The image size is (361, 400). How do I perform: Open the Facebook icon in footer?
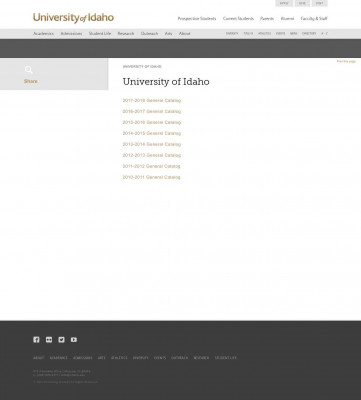[x=36, y=340]
